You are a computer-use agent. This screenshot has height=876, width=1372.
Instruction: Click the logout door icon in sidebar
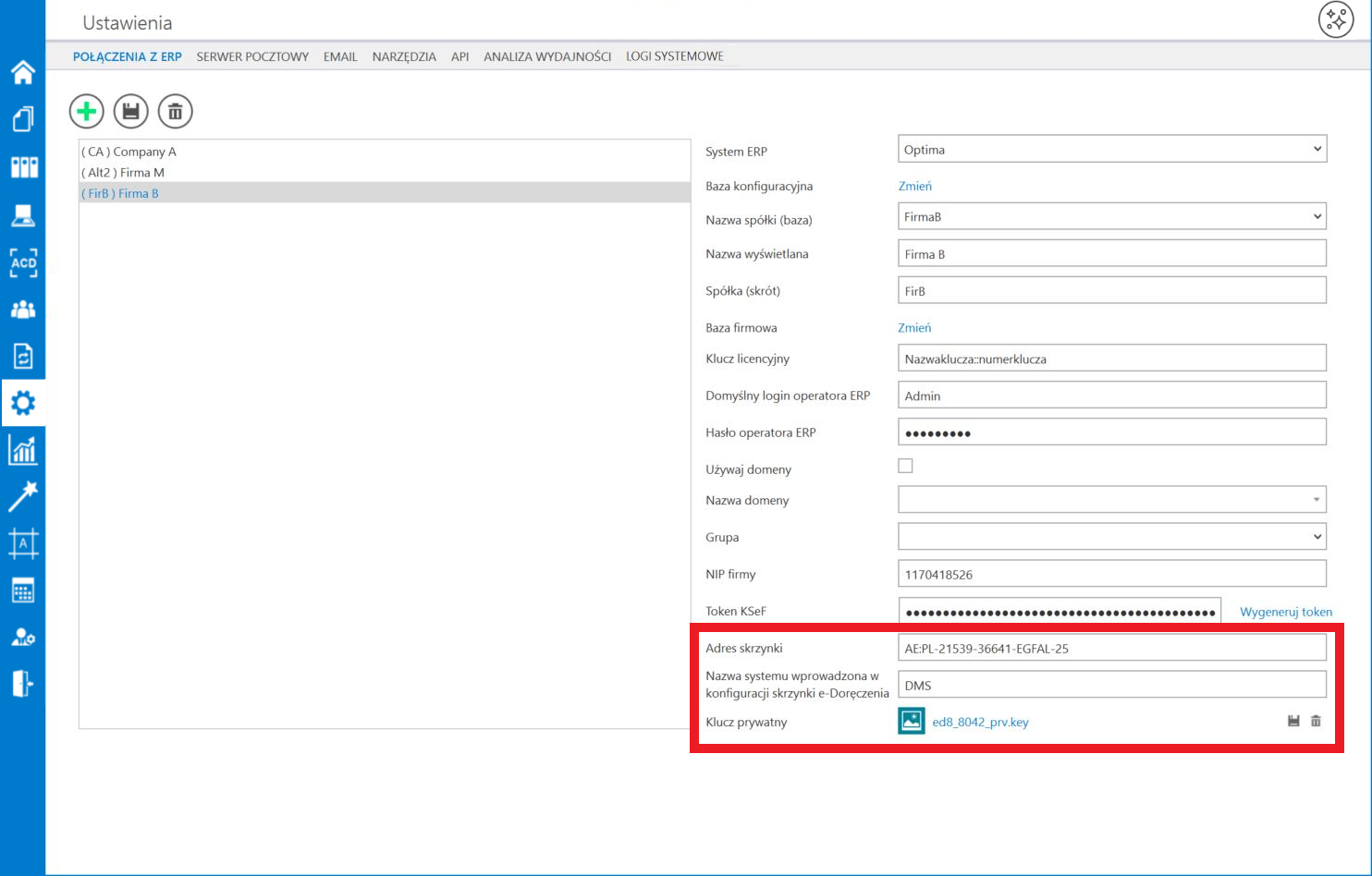(23, 684)
